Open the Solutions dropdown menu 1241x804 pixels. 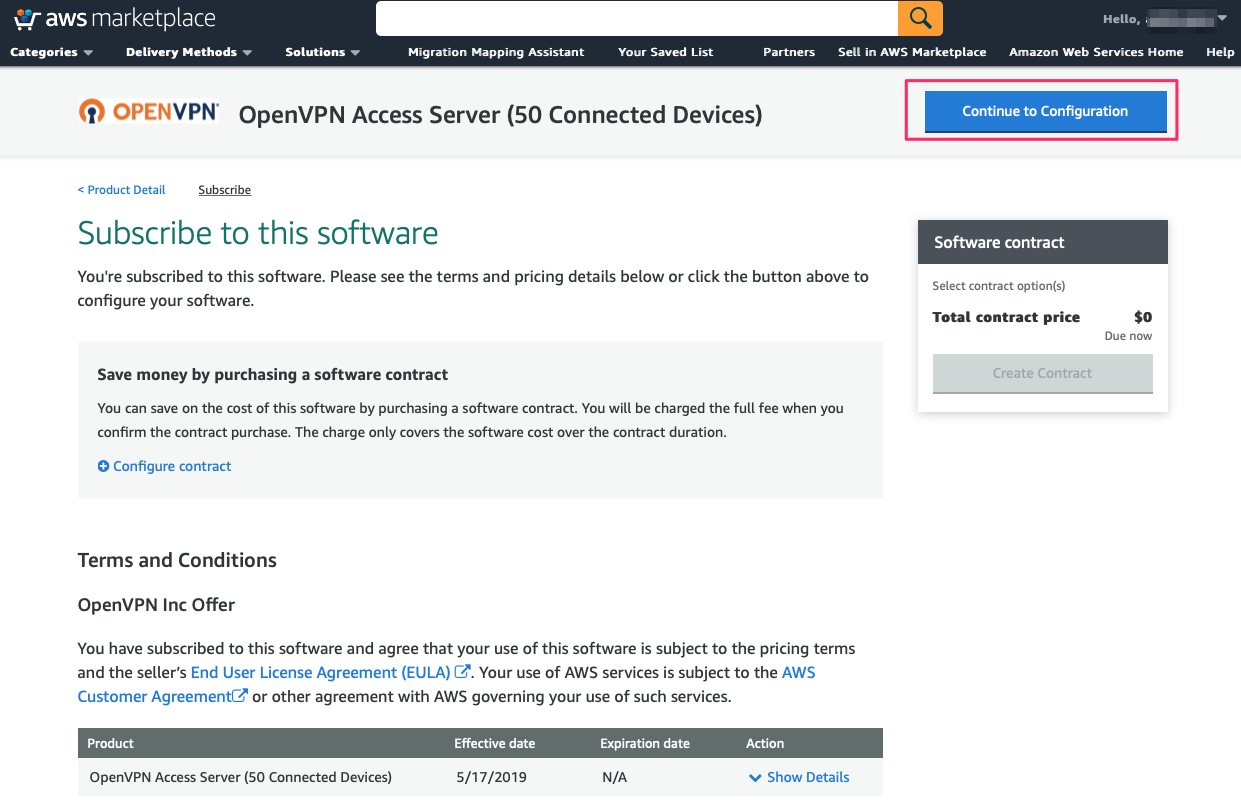[322, 52]
